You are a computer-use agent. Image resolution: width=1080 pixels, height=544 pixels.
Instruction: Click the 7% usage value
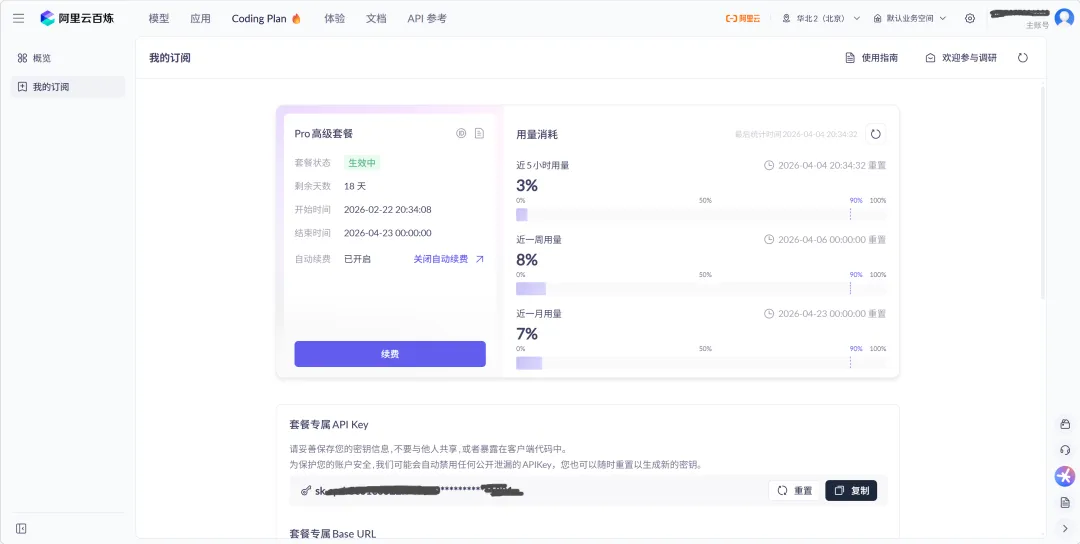(527, 335)
